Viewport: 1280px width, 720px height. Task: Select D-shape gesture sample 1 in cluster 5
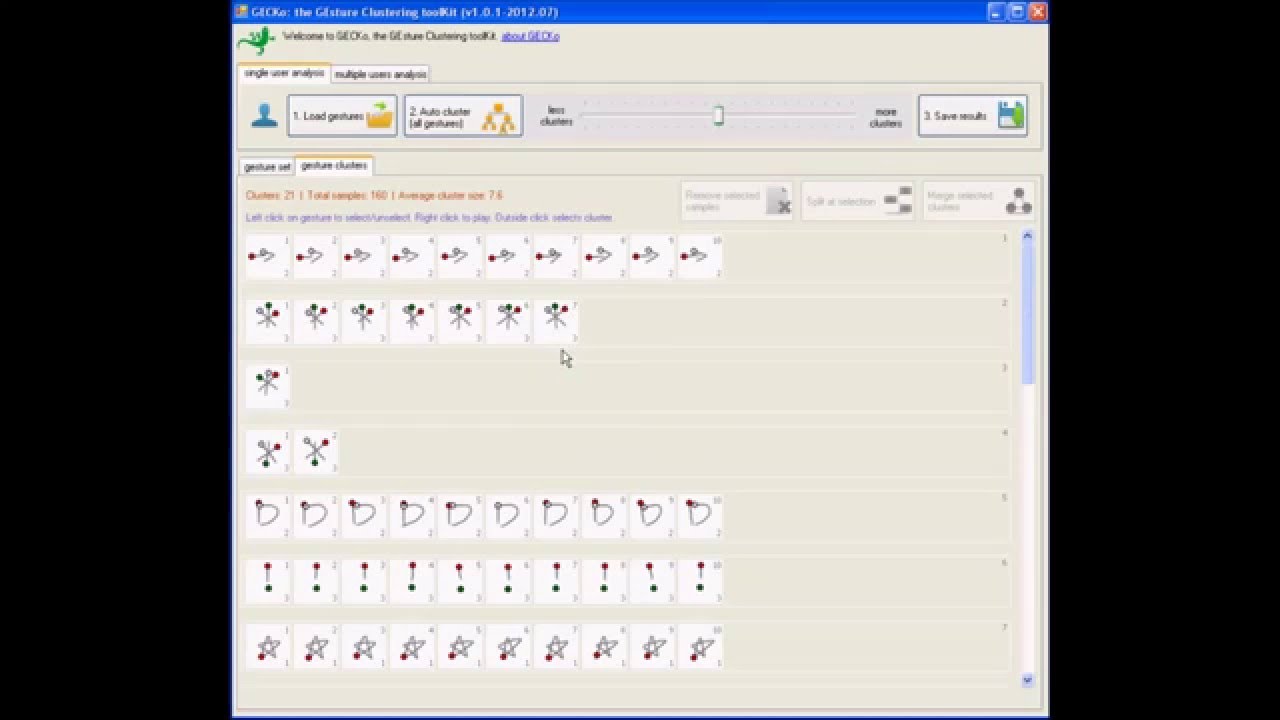(267, 517)
